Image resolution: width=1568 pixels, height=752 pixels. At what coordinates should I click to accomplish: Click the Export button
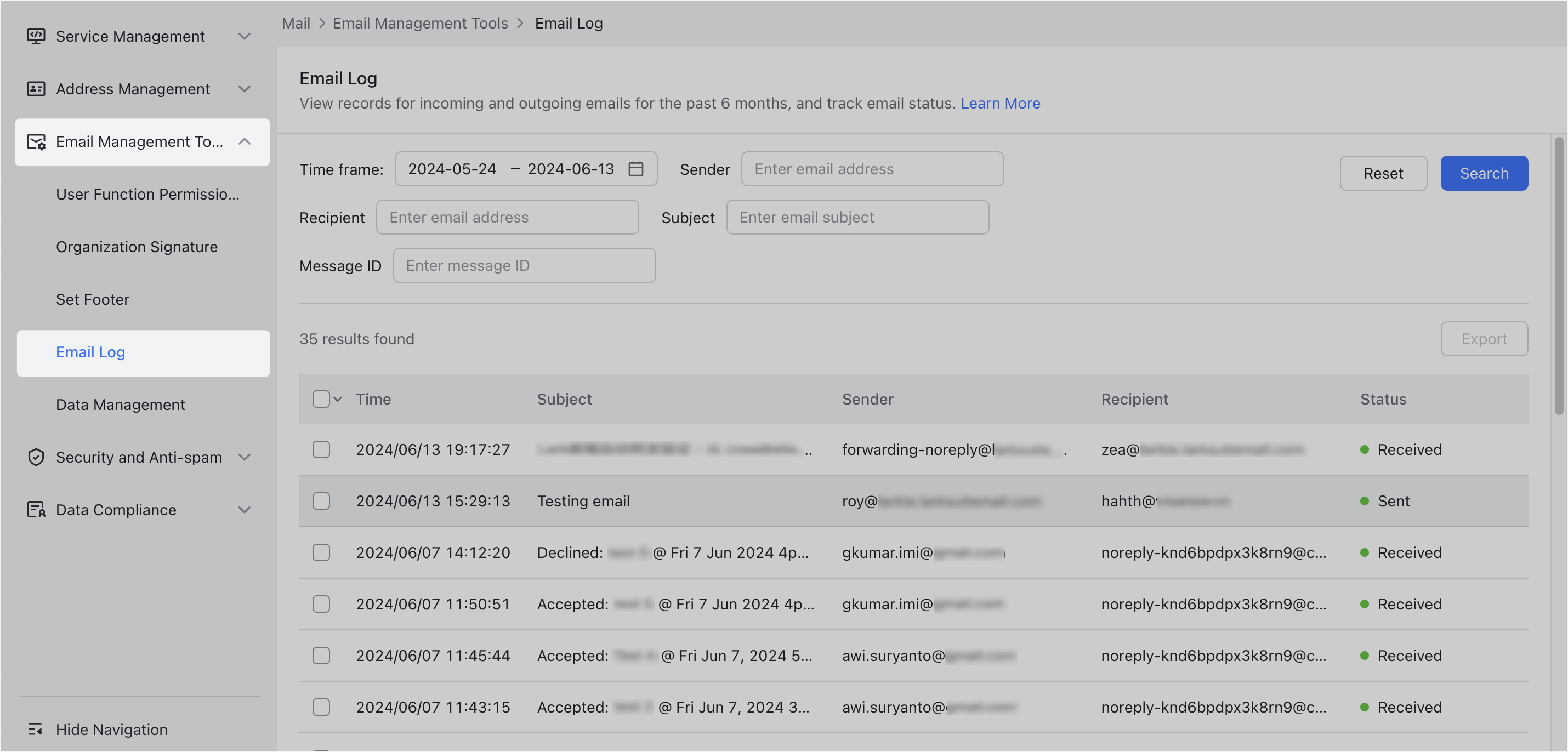click(1484, 338)
